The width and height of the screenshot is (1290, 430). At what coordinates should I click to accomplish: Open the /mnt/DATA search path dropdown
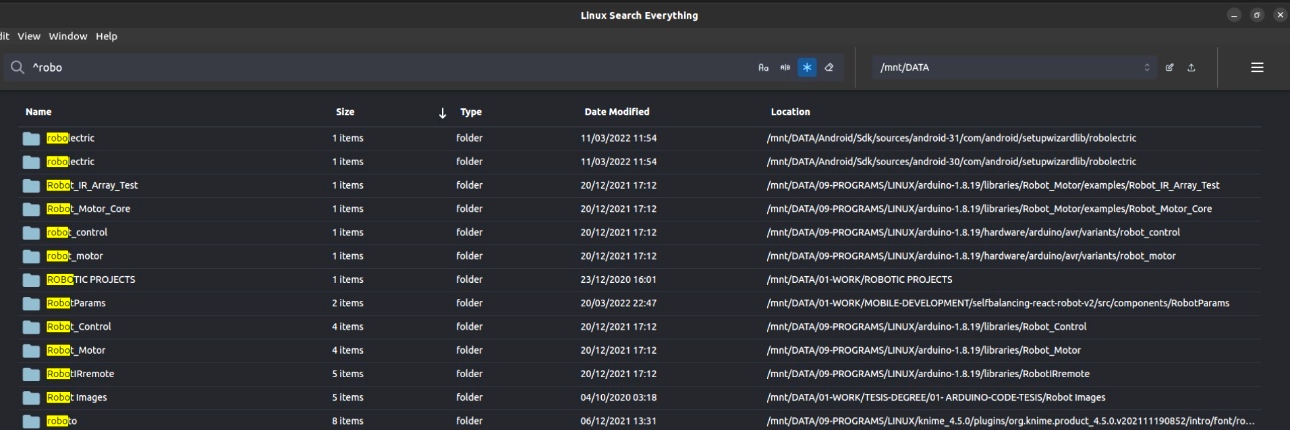tap(1014, 68)
